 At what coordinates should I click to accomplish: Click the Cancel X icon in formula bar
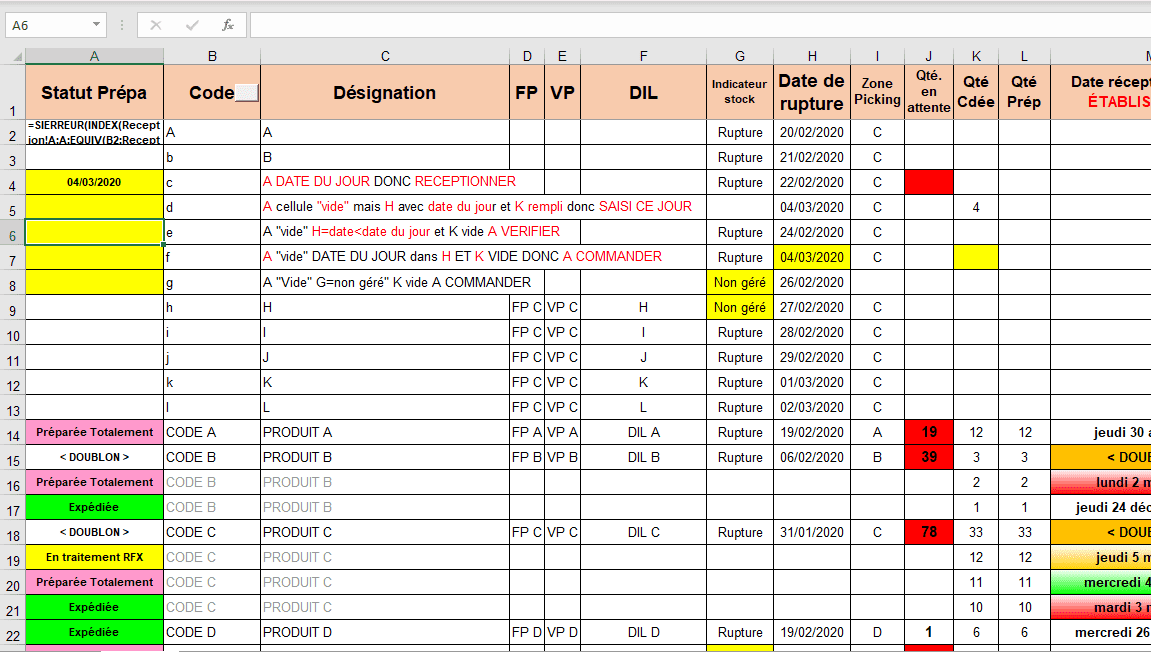(156, 25)
